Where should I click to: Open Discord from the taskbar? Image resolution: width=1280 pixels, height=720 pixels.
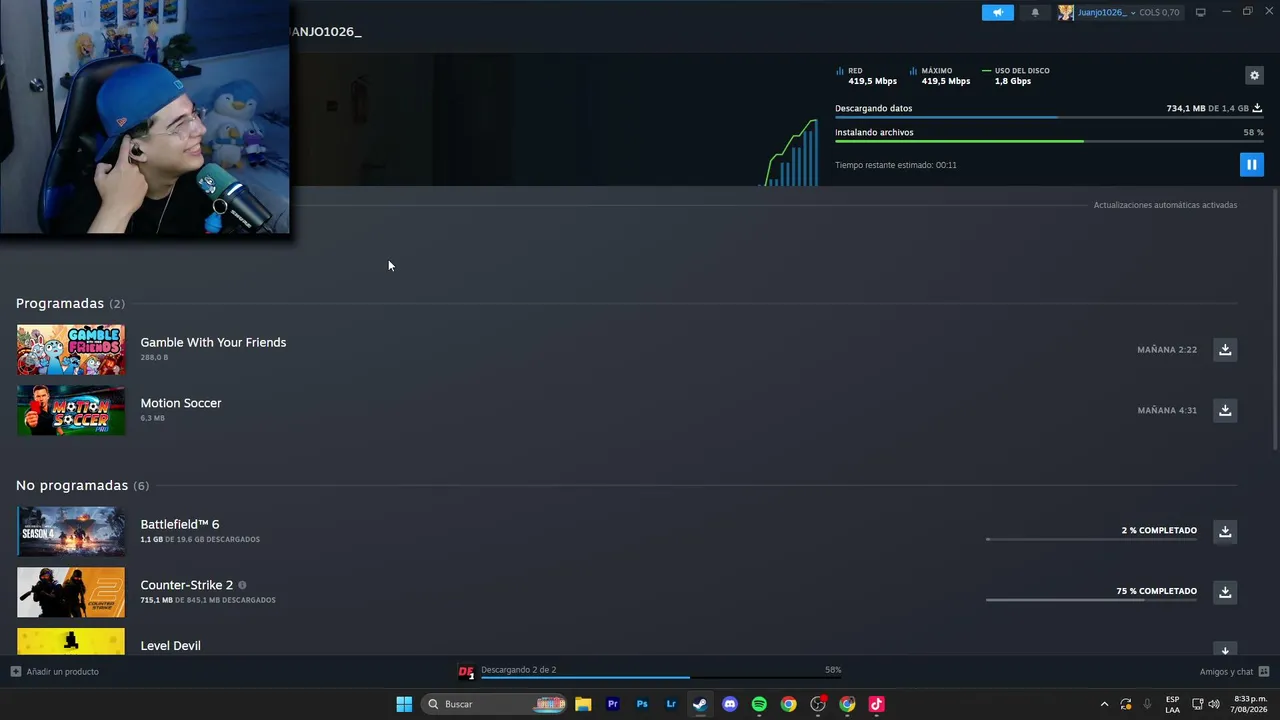[x=730, y=704]
